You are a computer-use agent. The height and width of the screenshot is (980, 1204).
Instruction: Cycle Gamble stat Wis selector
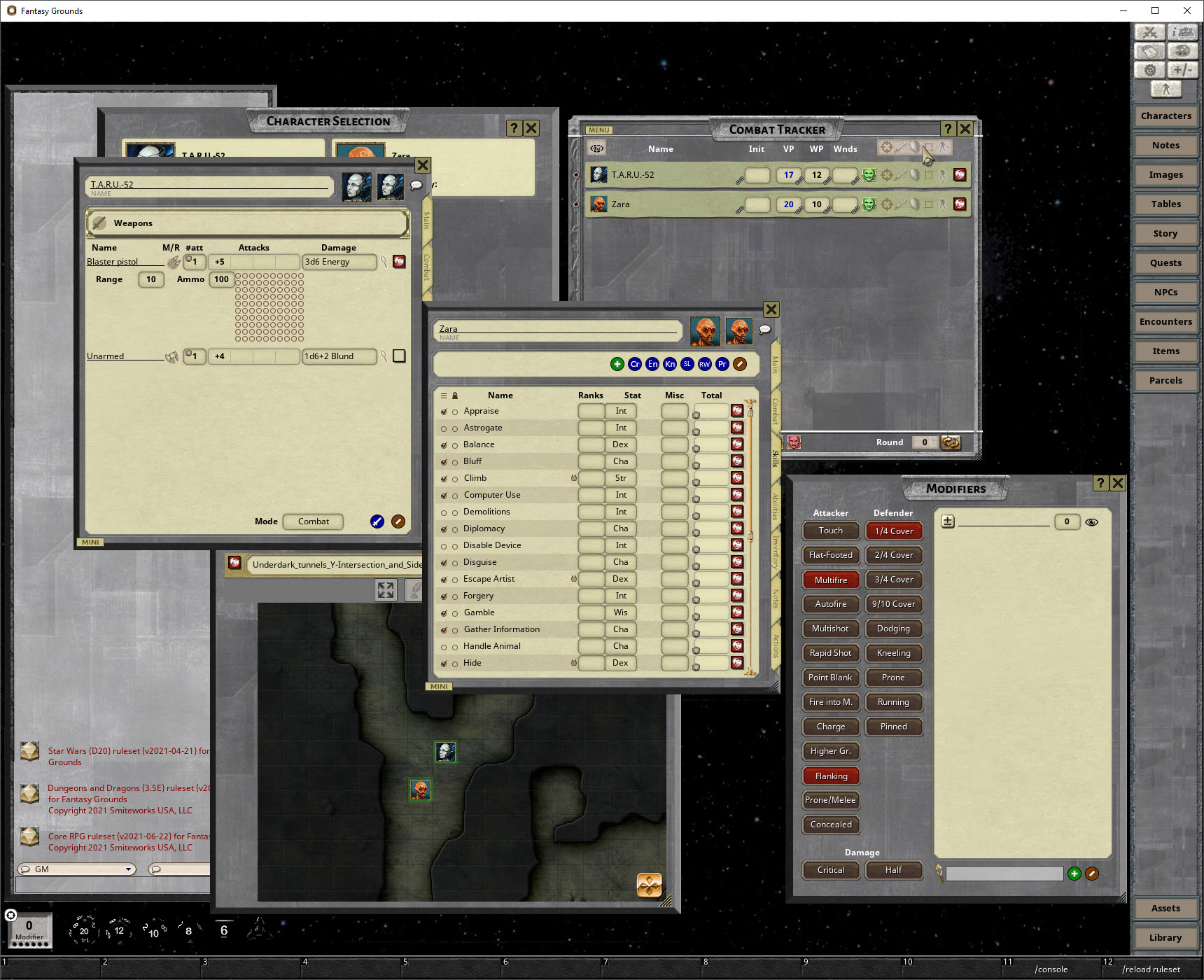[x=621, y=612]
